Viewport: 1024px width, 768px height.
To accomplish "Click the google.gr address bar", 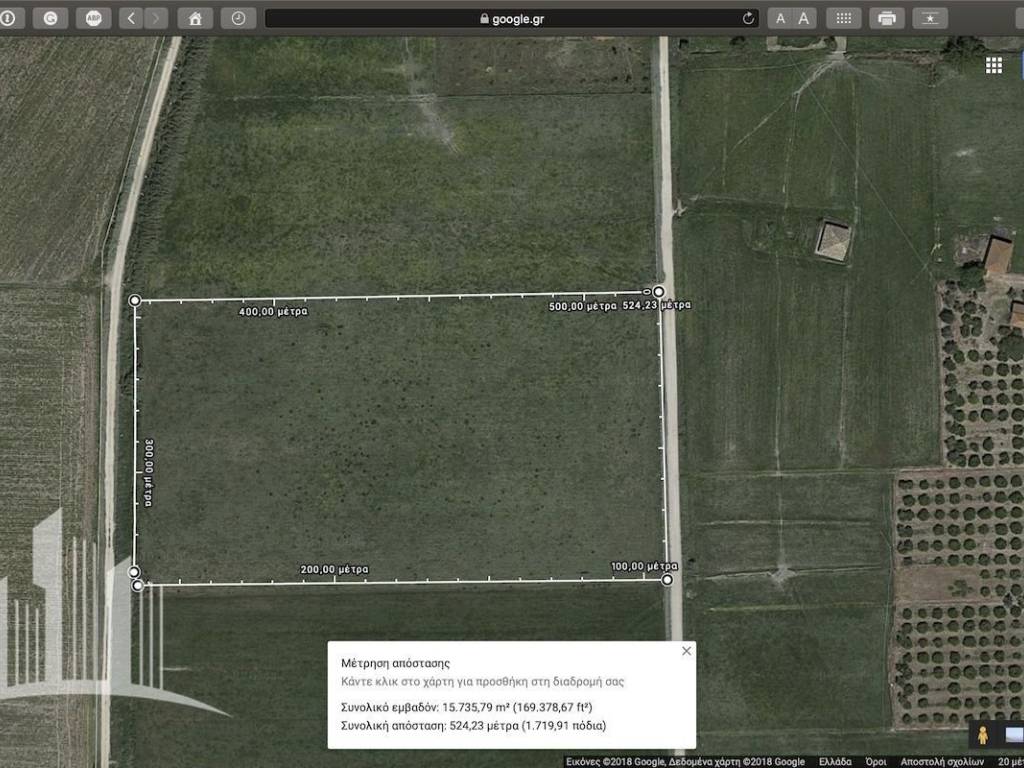I will point(510,18).
